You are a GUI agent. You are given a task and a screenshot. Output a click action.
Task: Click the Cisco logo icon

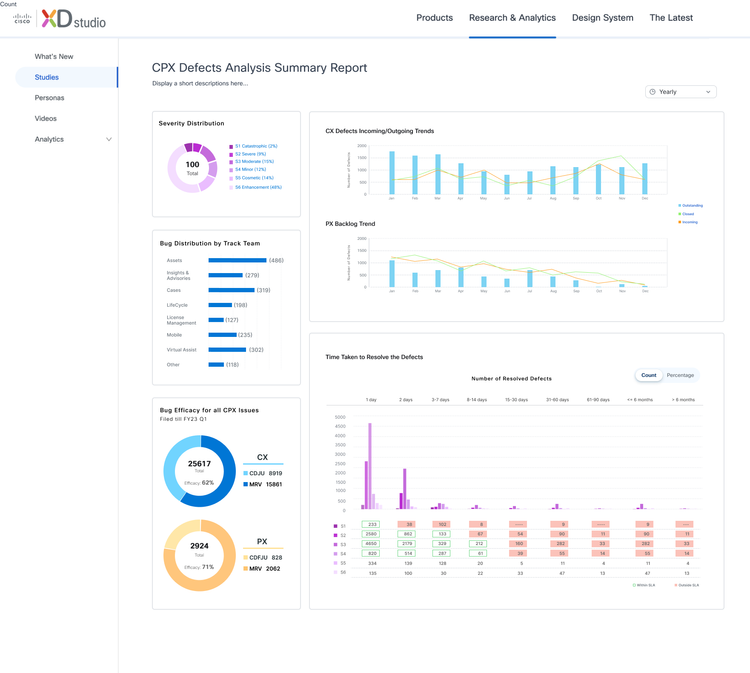pyautogui.click(x=22, y=19)
